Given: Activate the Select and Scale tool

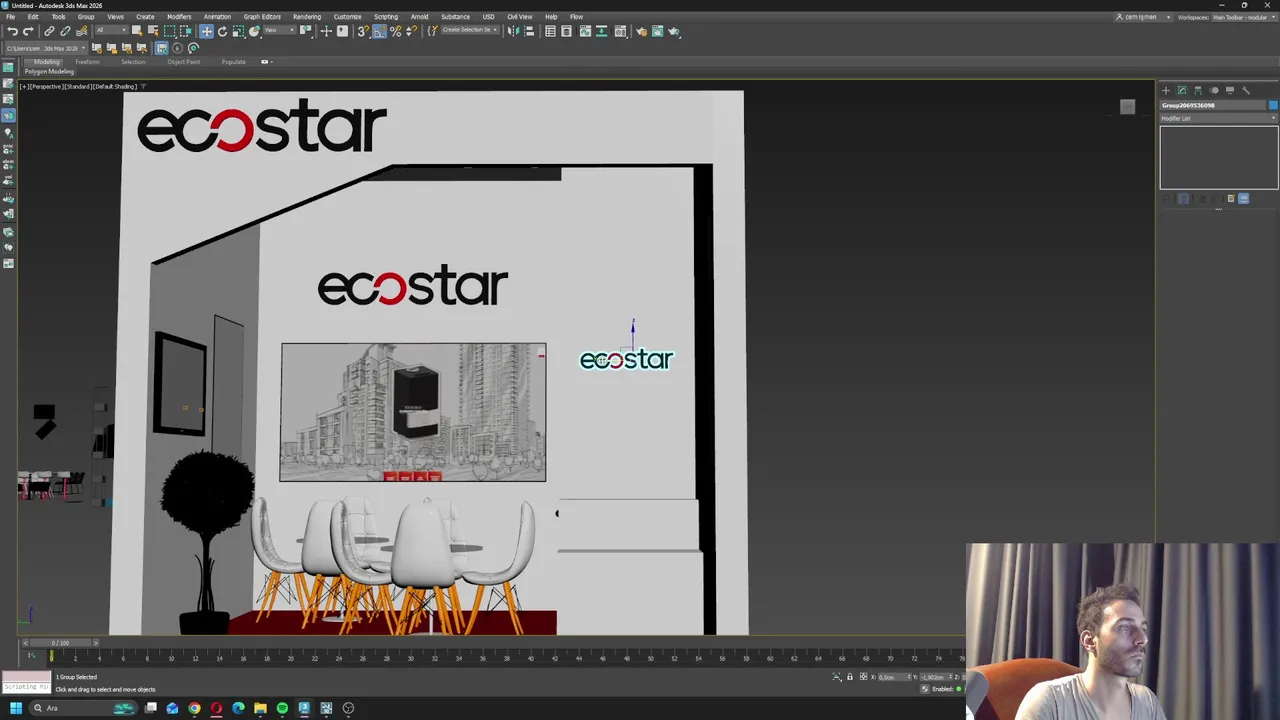Looking at the screenshot, I should [238, 31].
